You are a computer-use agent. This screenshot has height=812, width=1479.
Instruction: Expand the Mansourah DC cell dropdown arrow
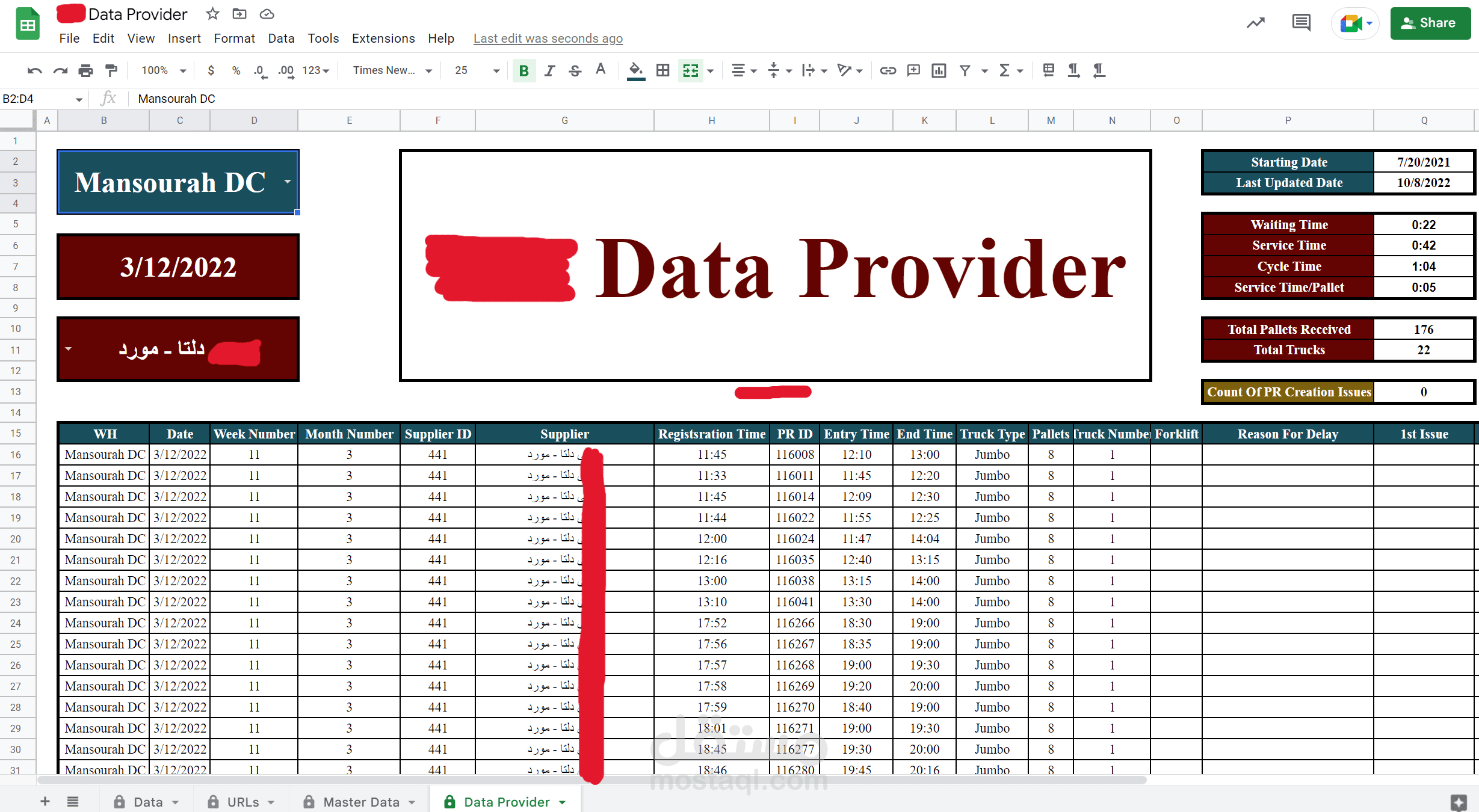click(x=288, y=182)
